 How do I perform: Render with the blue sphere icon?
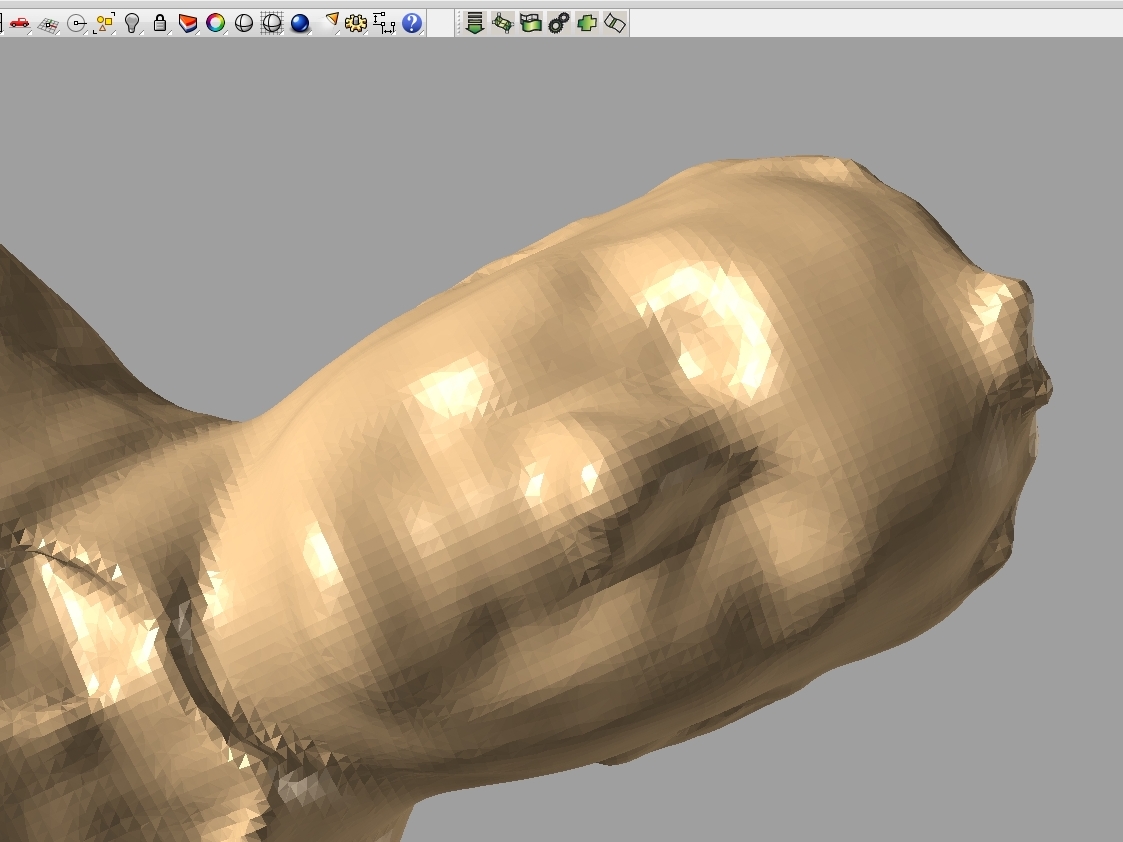click(300, 23)
